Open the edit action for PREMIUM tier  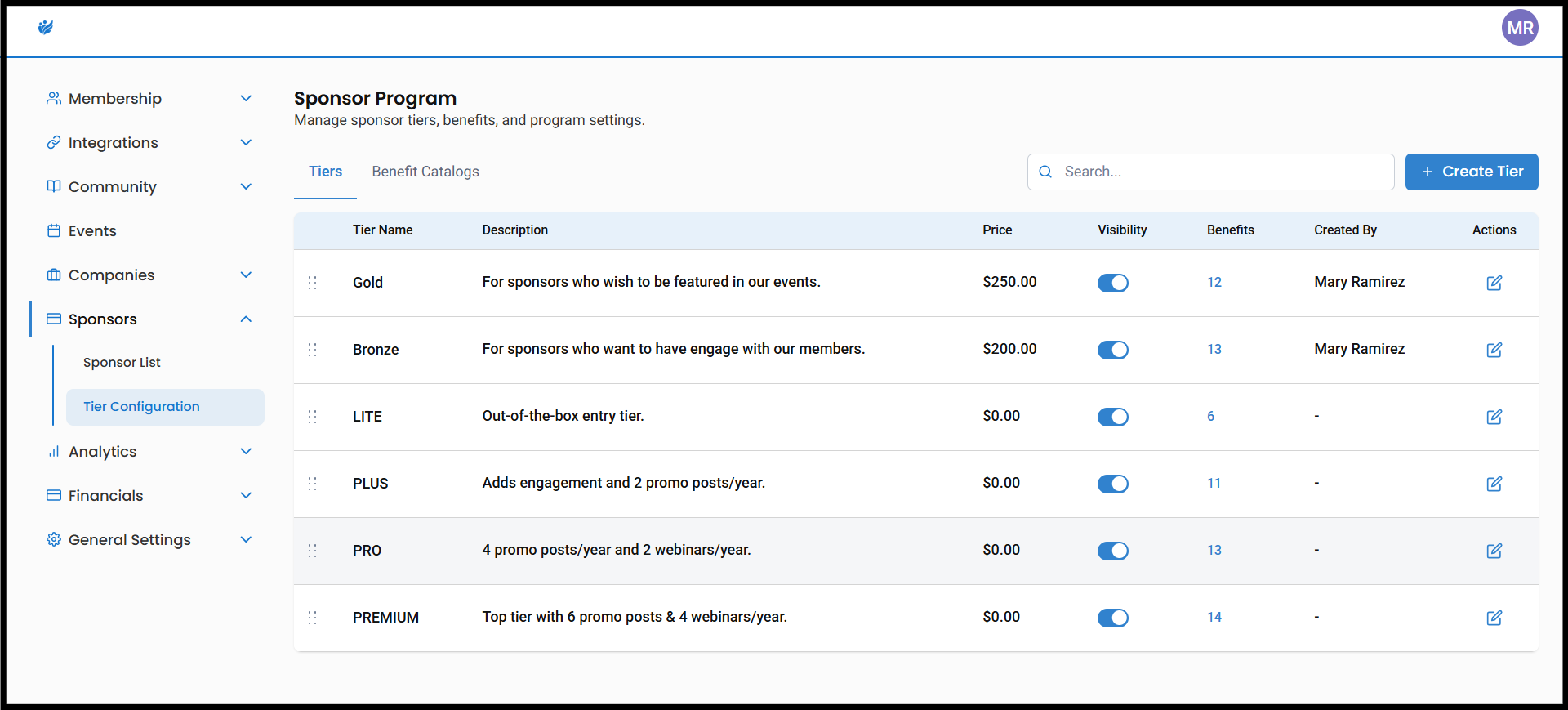[1494, 618]
